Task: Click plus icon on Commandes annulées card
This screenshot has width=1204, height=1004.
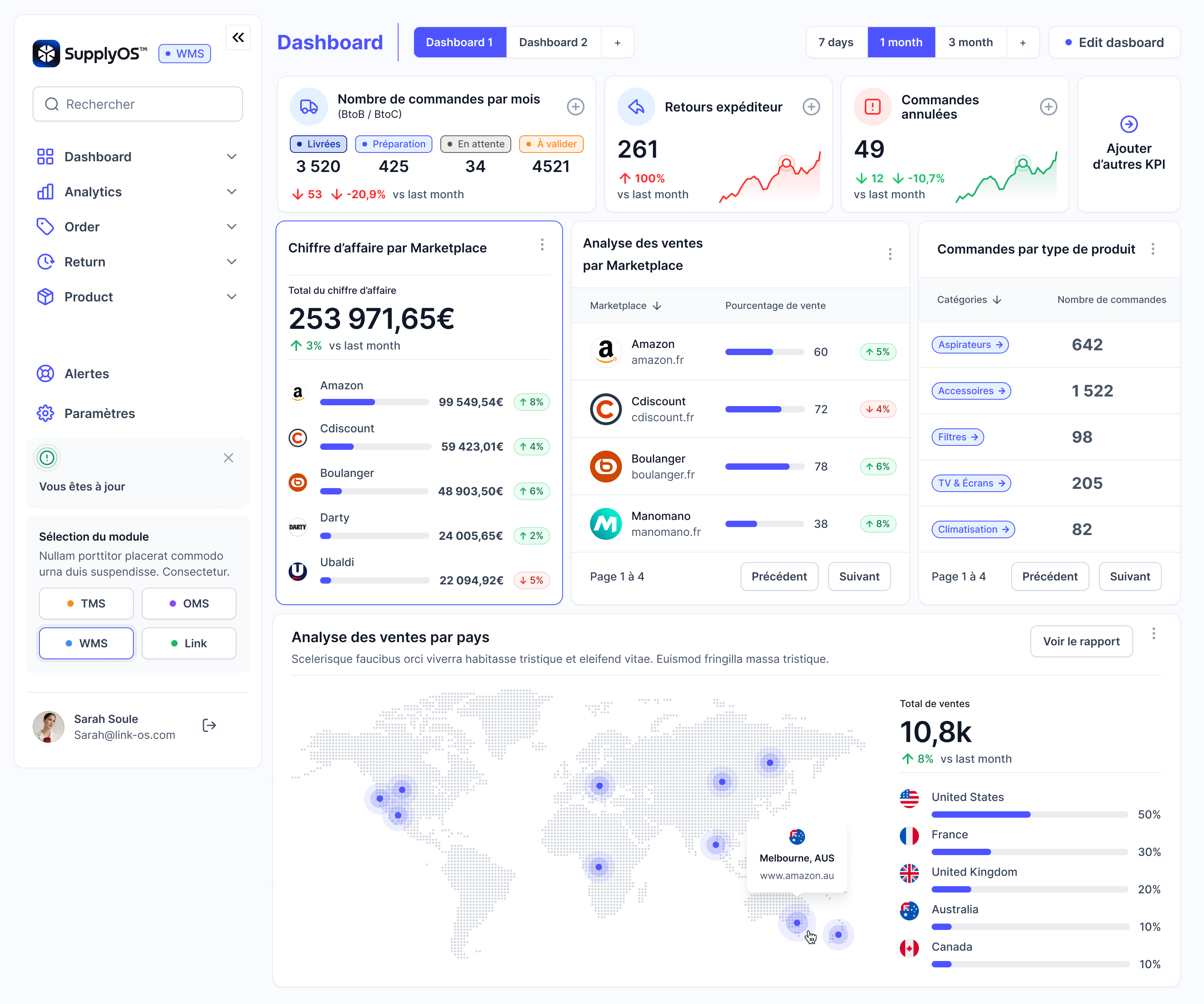Action: (1048, 107)
